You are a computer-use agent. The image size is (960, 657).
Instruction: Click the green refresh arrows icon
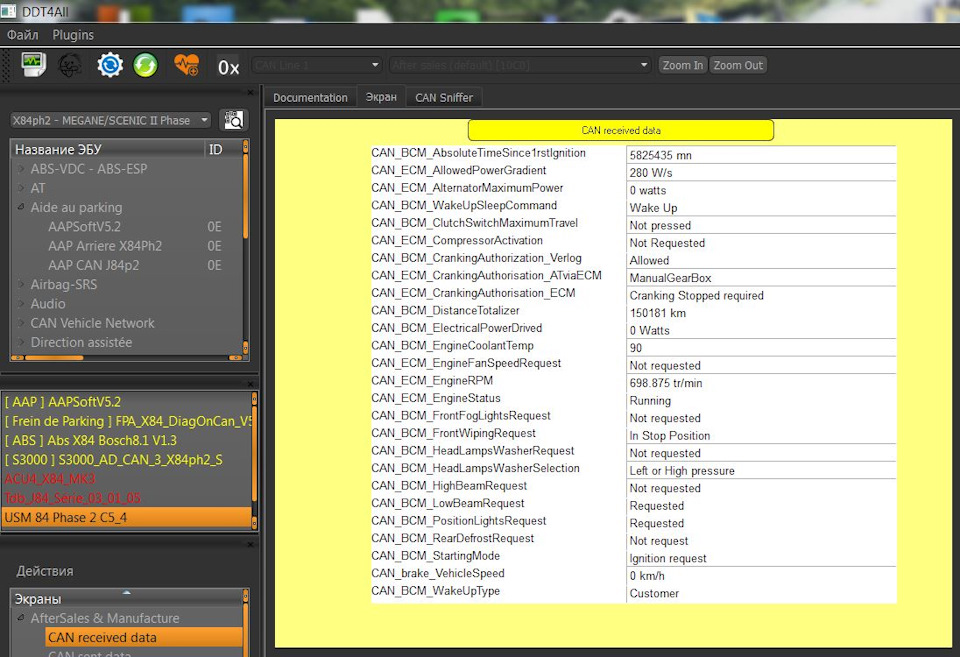coord(146,65)
